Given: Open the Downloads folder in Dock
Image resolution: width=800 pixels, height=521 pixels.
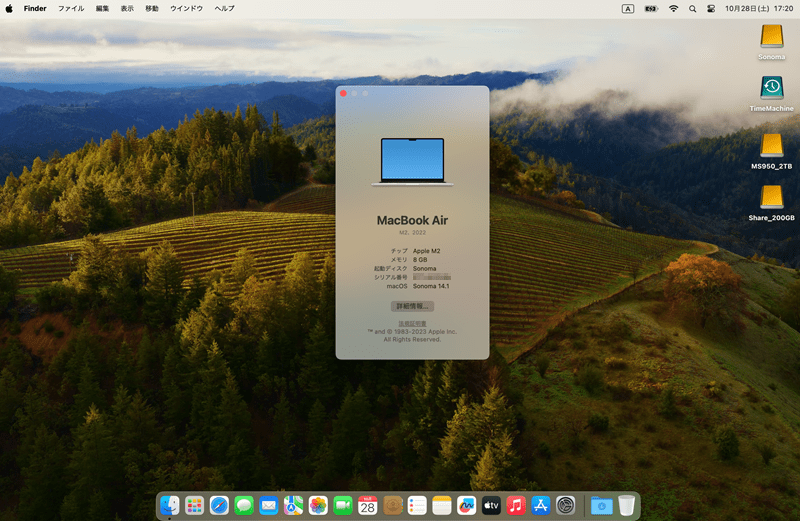Looking at the screenshot, I should [x=602, y=506].
